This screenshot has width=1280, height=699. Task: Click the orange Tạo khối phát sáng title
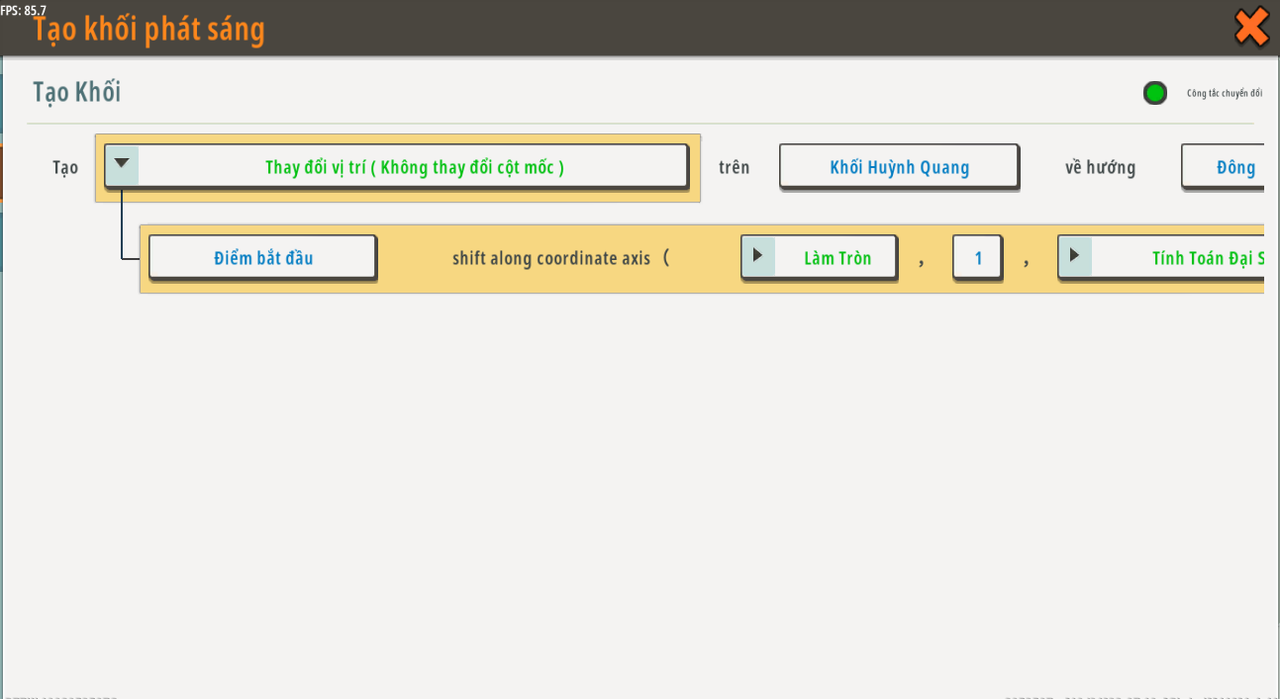(x=149, y=30)
